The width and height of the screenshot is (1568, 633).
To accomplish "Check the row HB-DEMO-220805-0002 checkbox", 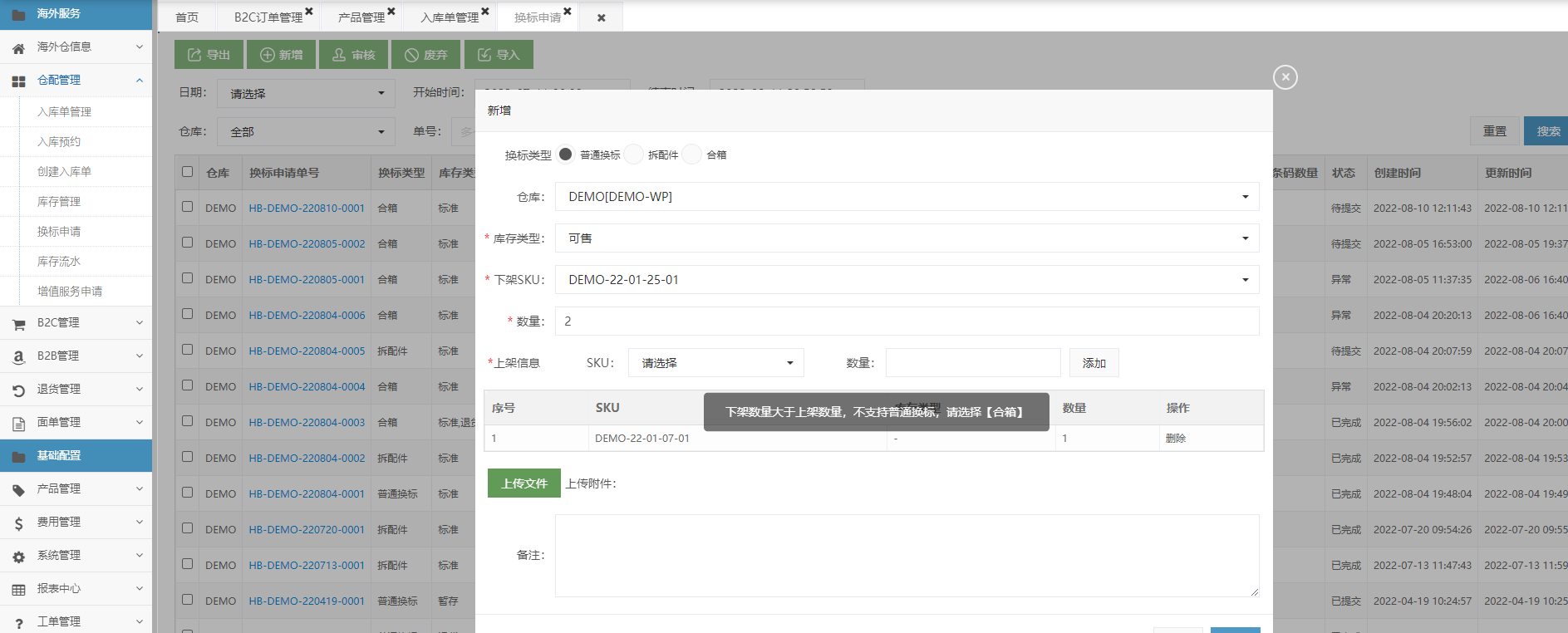I will pyautogui.click(x=187, y=243).
